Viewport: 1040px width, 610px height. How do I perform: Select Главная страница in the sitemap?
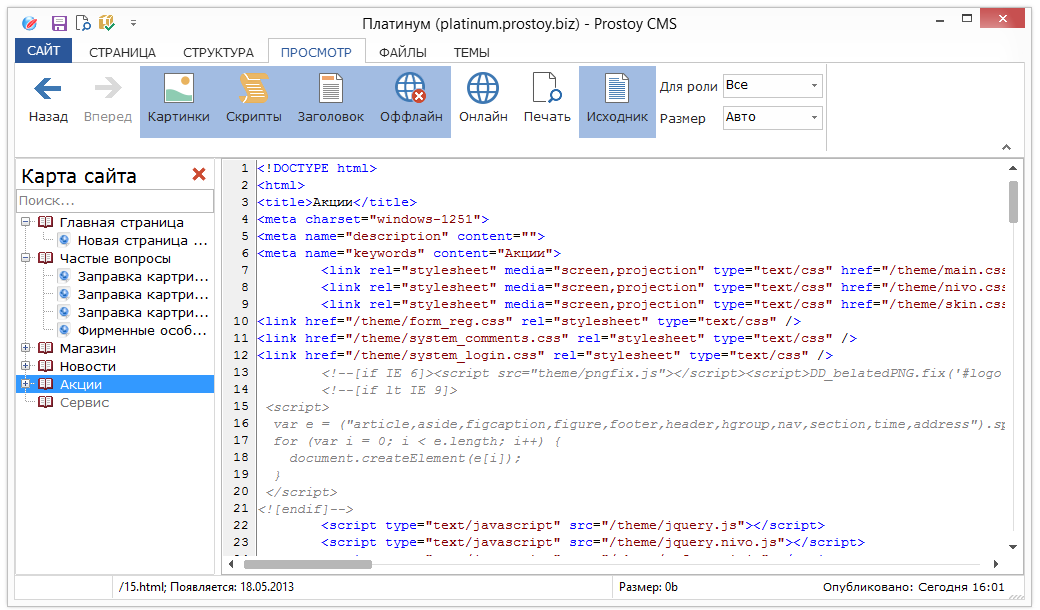click(x=121, y=223)
